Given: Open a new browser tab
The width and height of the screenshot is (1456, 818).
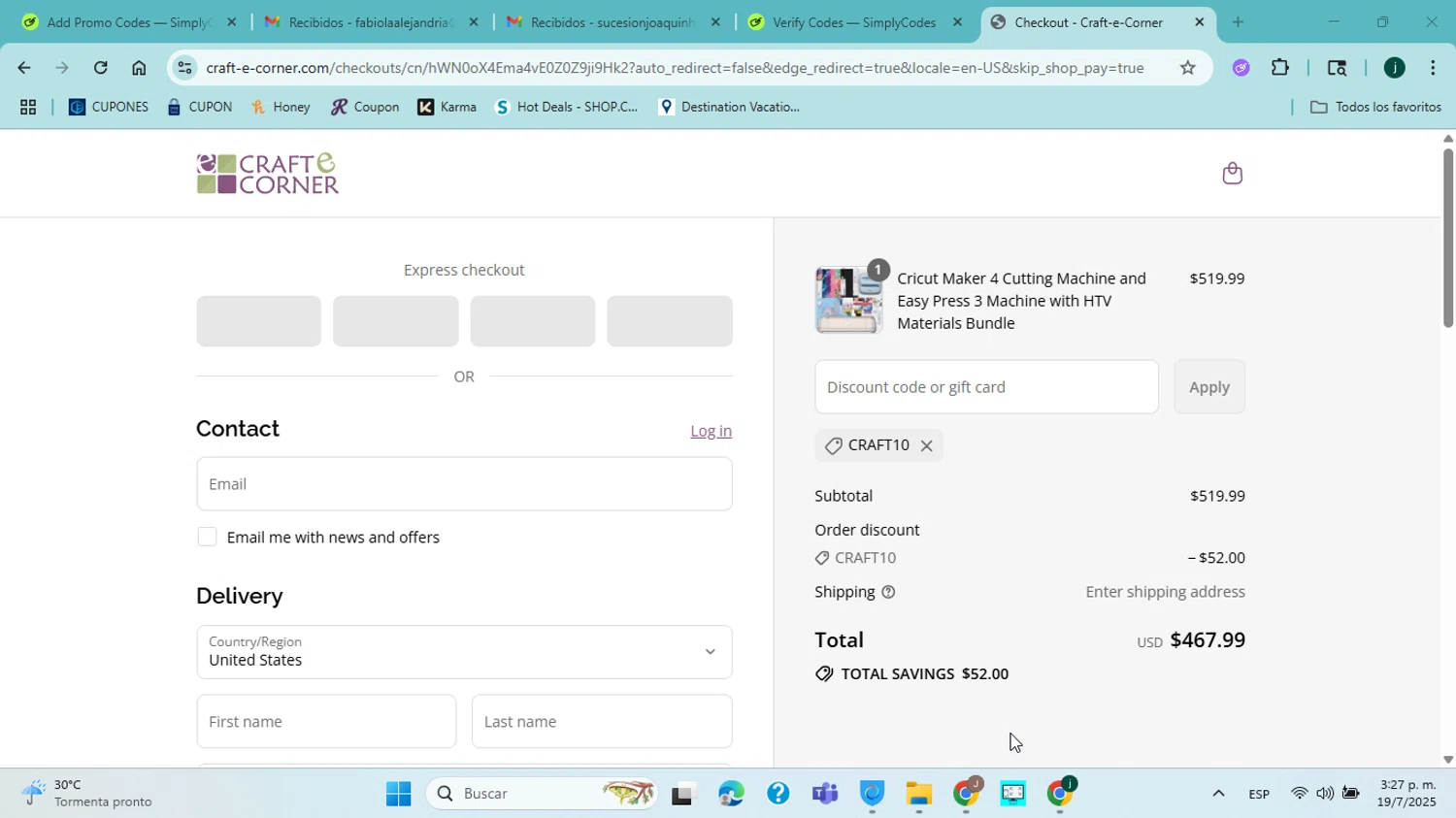Looking at the screenshot, I should [x=1238, y=22].
